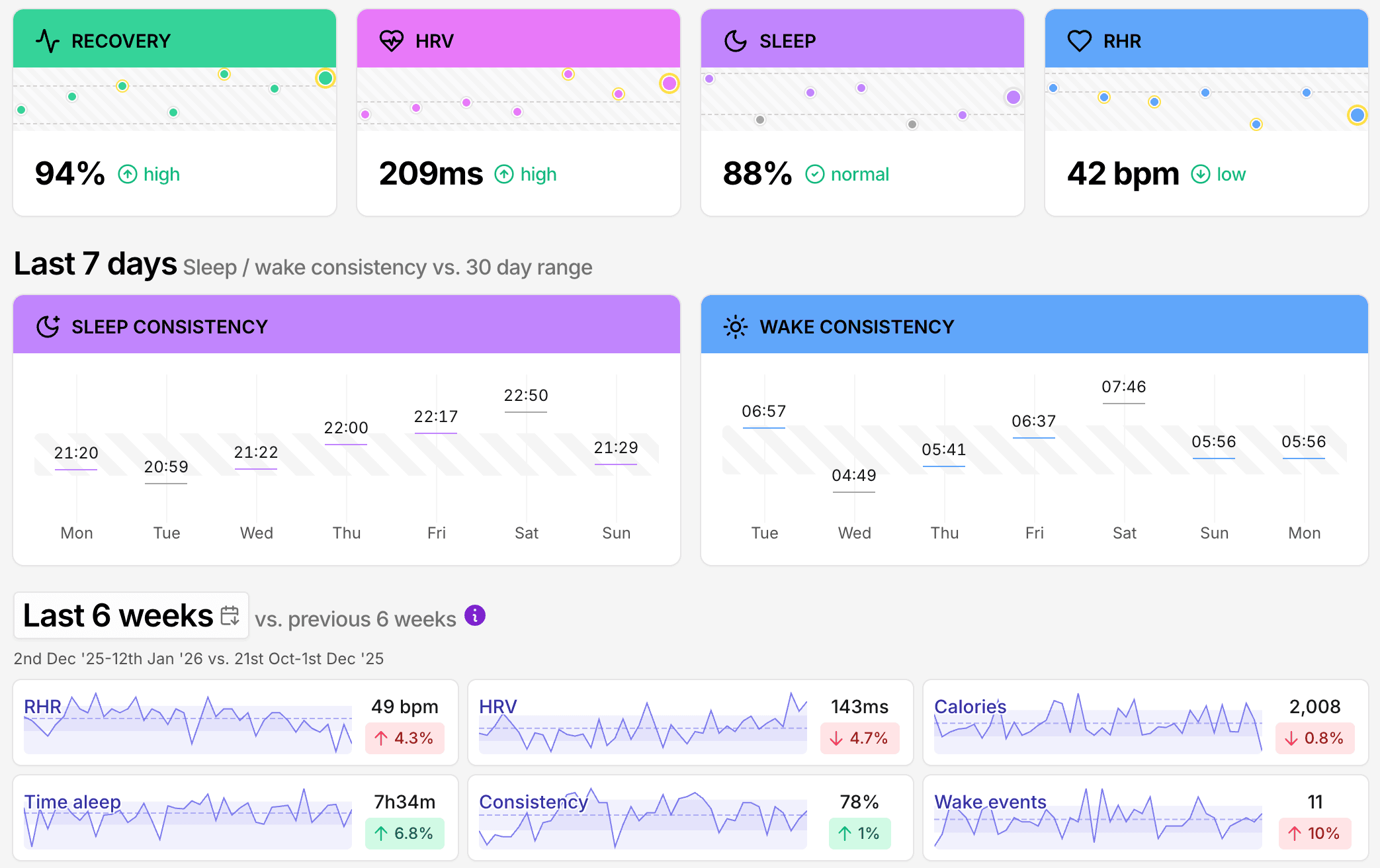Click the Wake Consistency sun icon
The image size is (1380, 868).
point(735,325)
